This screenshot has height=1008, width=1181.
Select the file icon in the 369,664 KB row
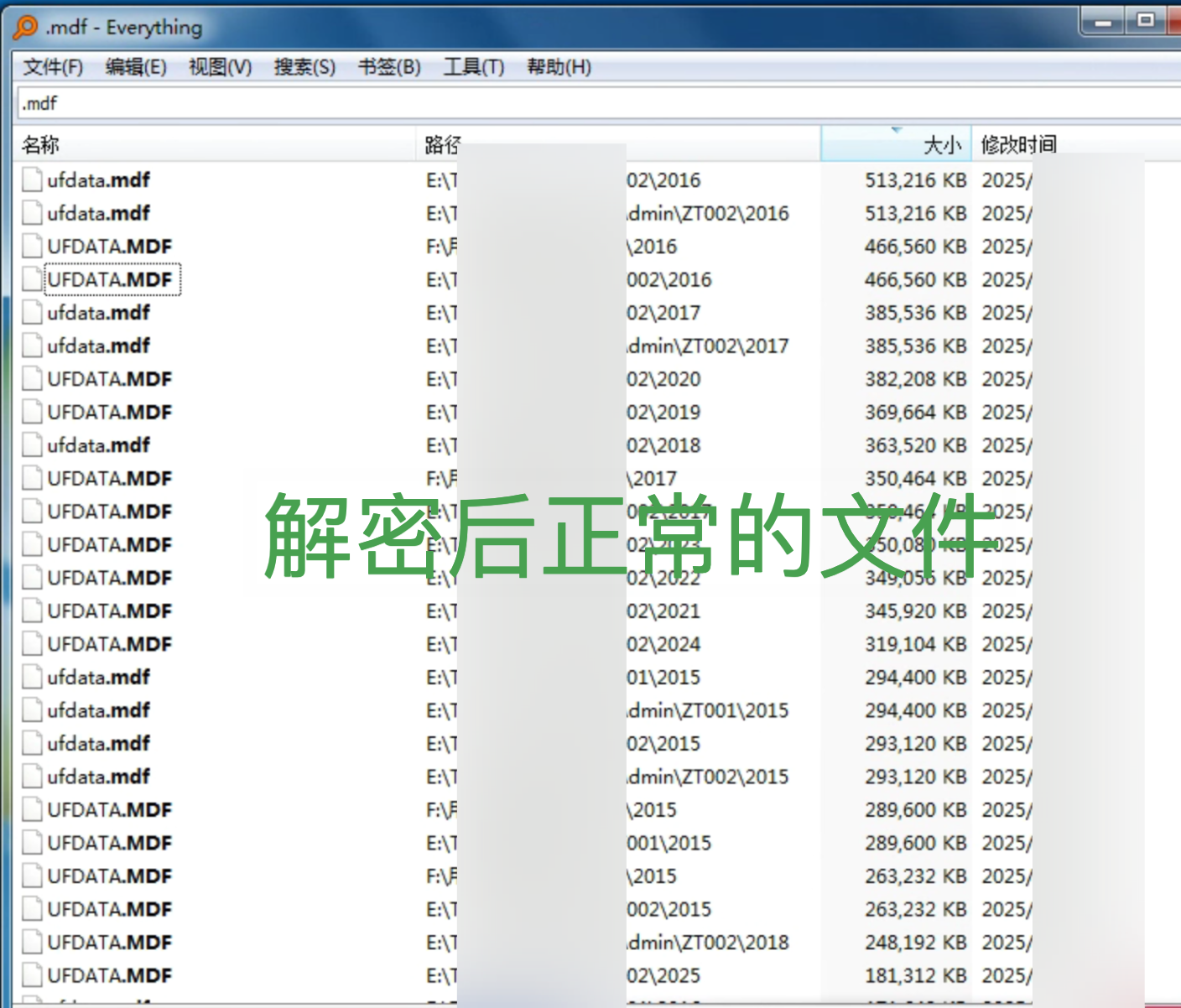coord(33,412)
